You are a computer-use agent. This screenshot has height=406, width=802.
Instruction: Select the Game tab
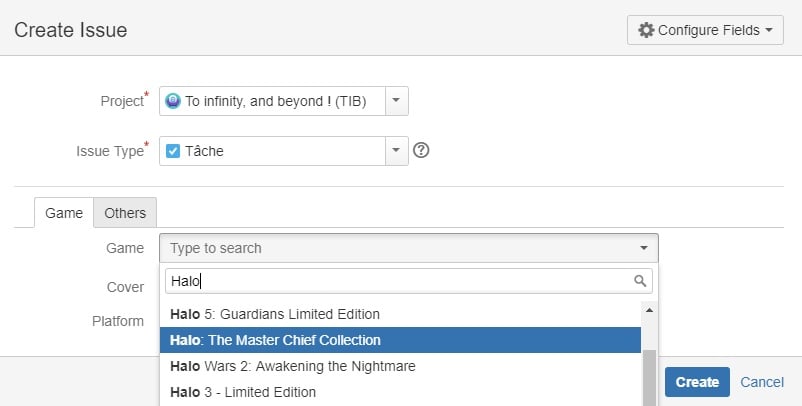coord(64,213)
